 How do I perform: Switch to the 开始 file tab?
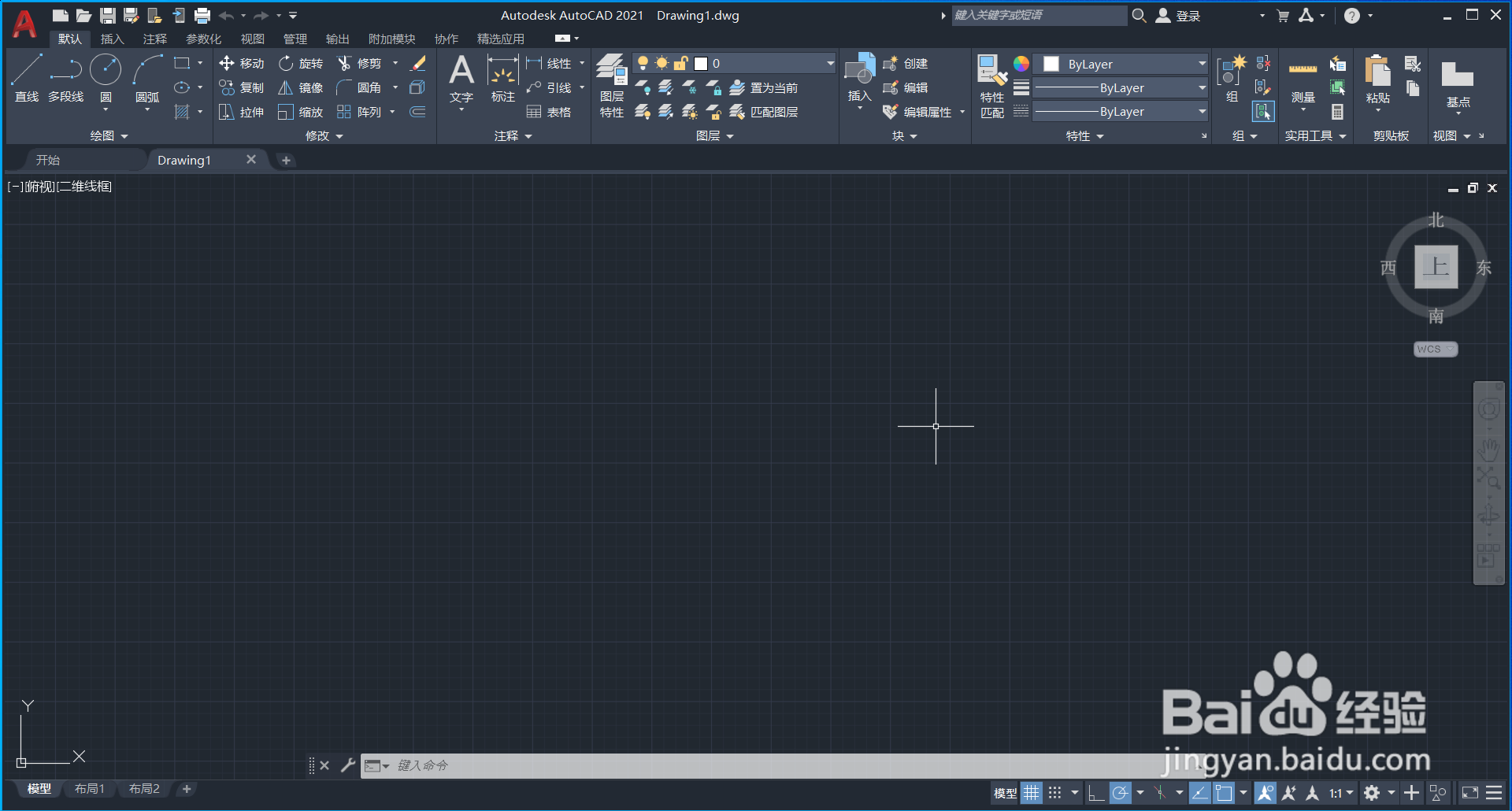48,160
